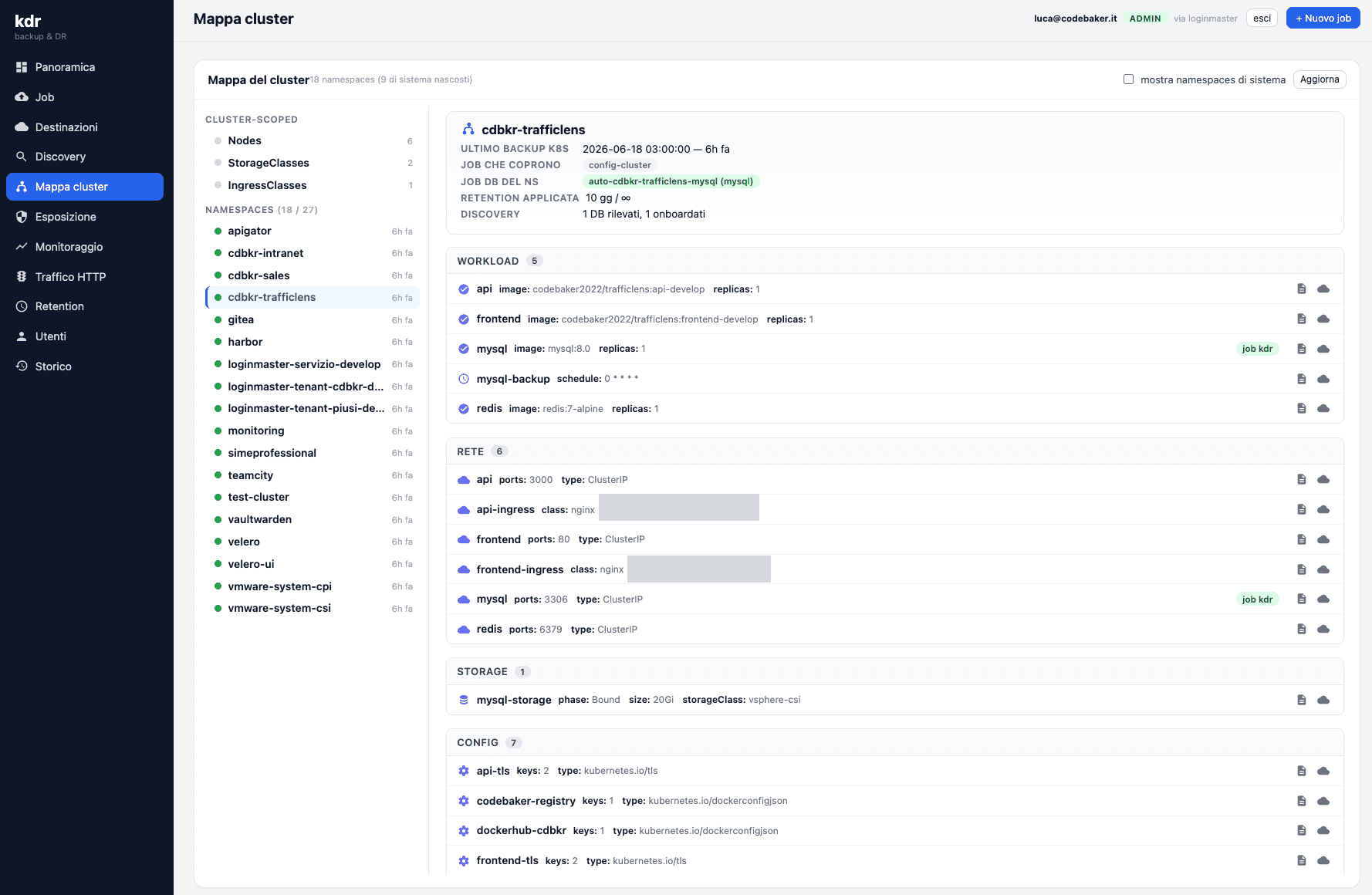This screenshot has height=895, width=1372.
Task: View manifest document icon for api workload
Action: point(1302,289)
